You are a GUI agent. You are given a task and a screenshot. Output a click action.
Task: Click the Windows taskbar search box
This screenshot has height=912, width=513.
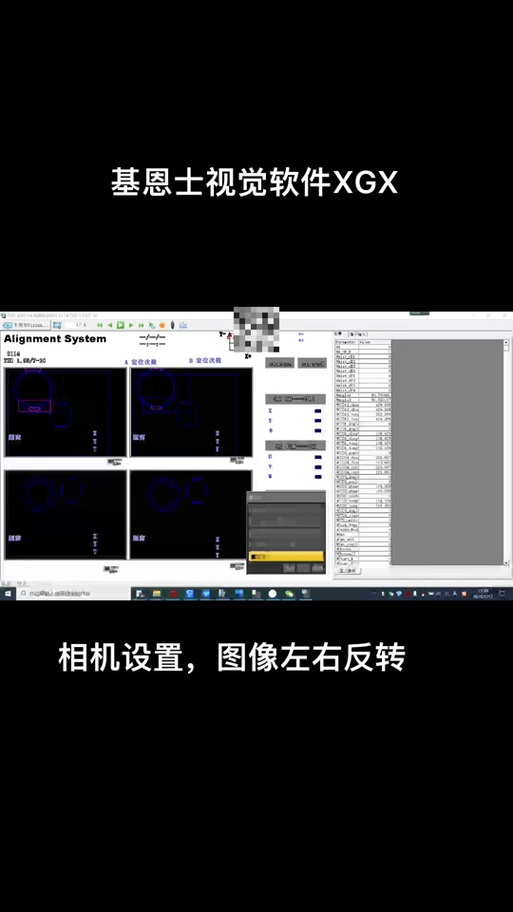(x=73, y=593)
